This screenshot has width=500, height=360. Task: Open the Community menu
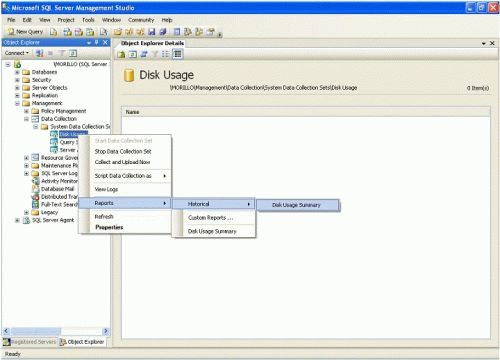coord(141,20)
